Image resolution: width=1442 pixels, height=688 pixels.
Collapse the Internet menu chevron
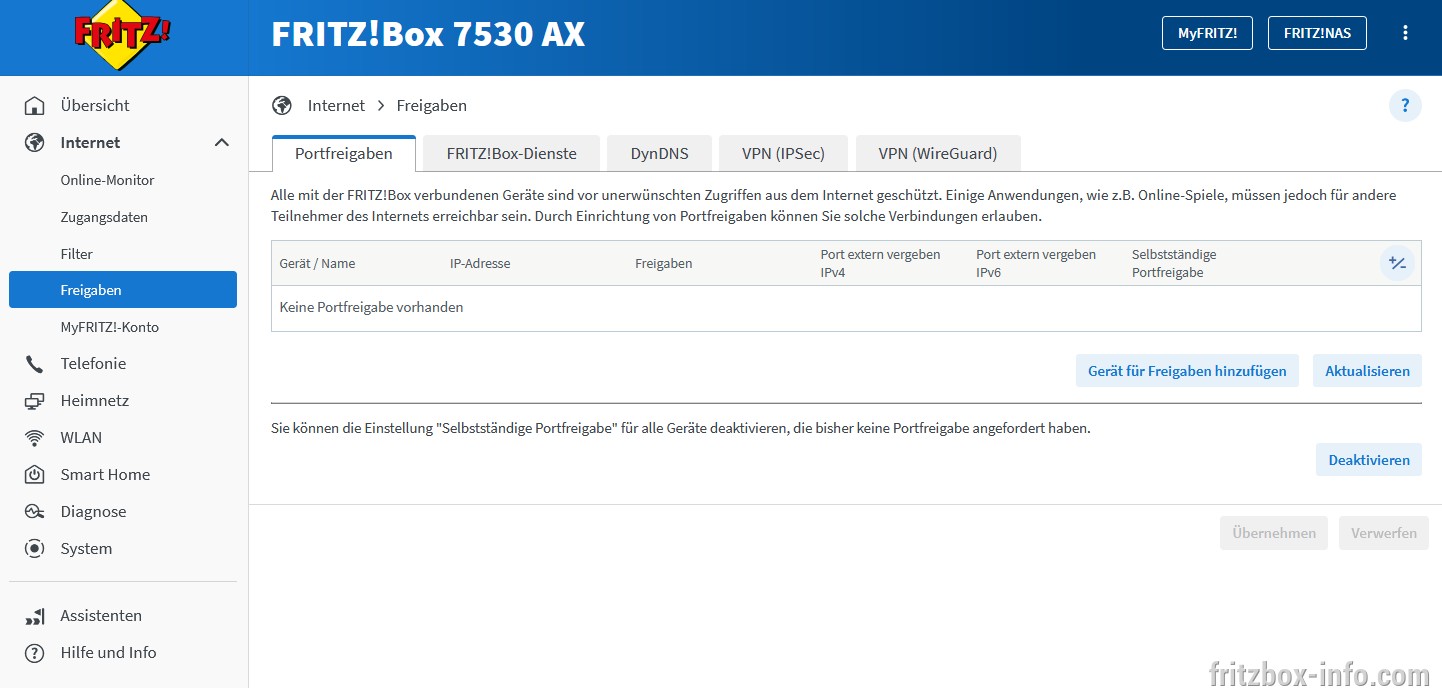222,143
